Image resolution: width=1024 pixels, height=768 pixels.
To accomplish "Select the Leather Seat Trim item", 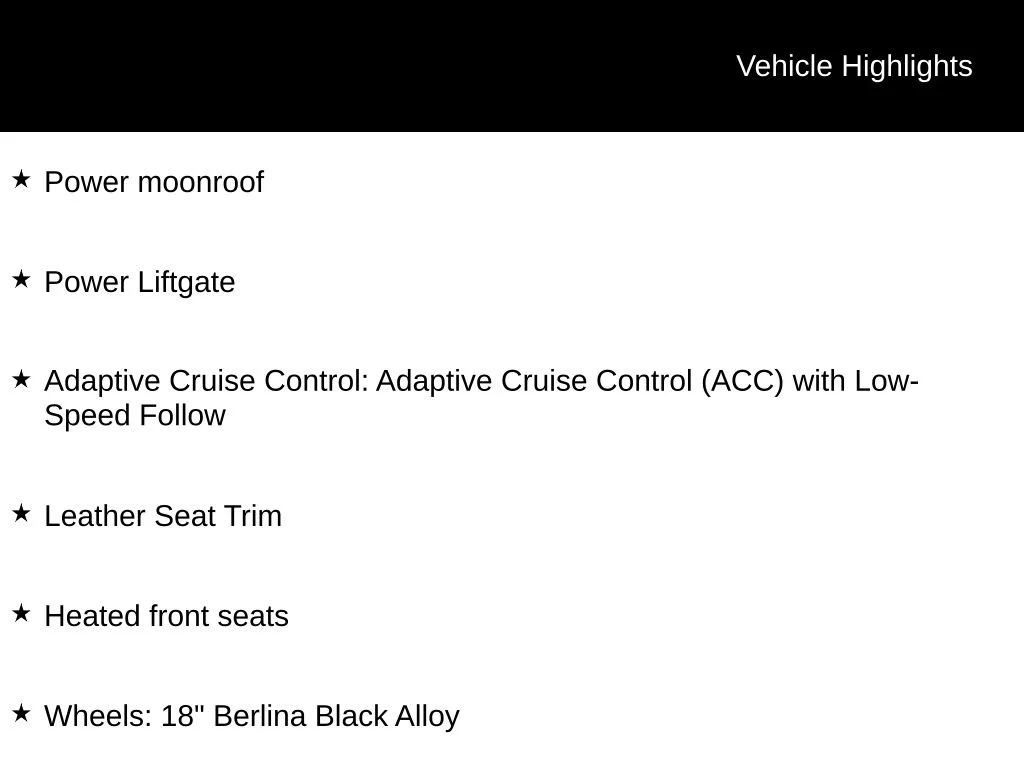I will click(163, 517).
